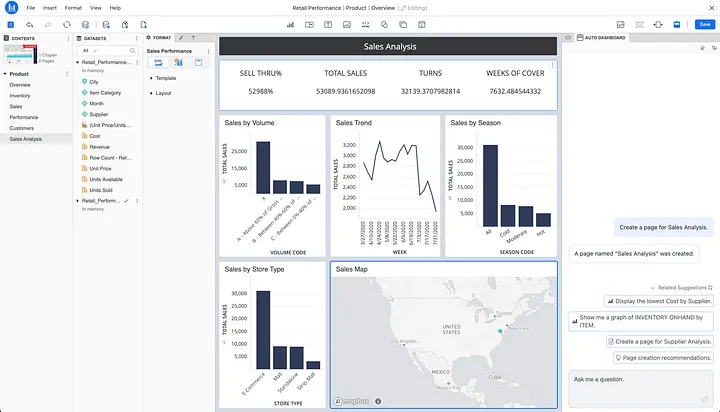Viewport: 720px width, 412px height.
Task: Select the Inventory page in Contents
Action: (x=20, y=95)
